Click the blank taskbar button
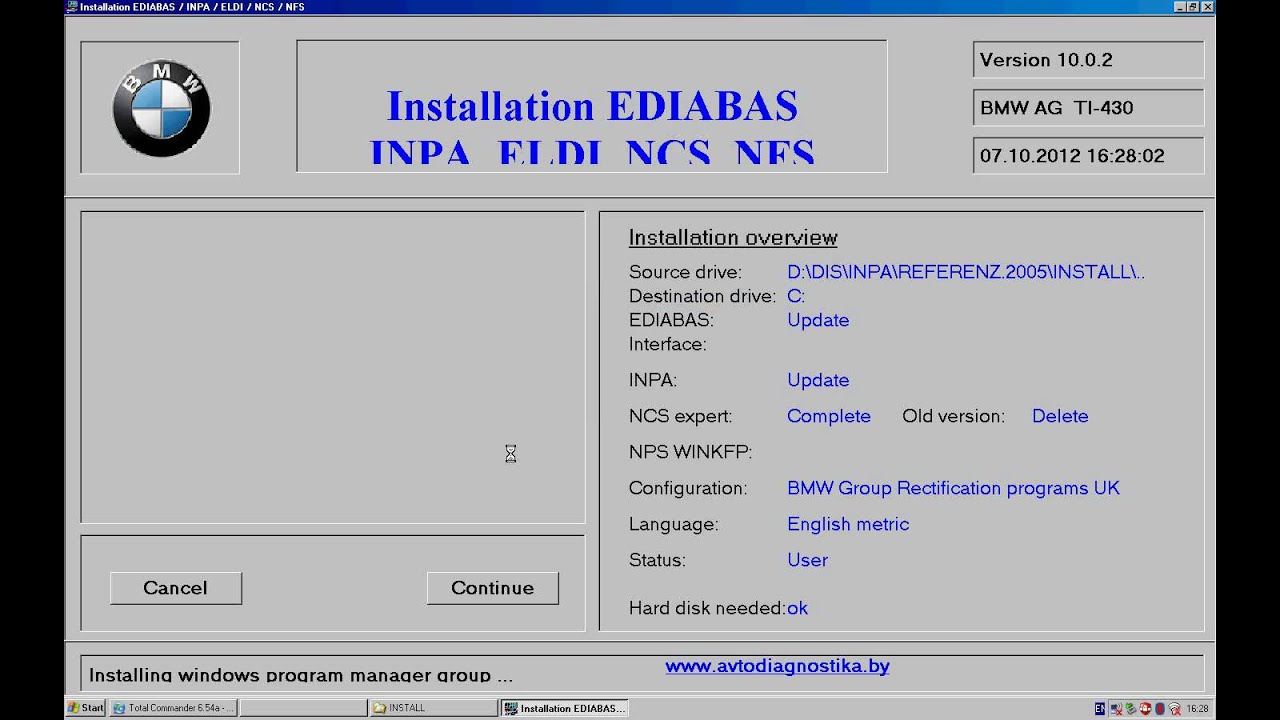1280x720 pixels. [303, 708]
